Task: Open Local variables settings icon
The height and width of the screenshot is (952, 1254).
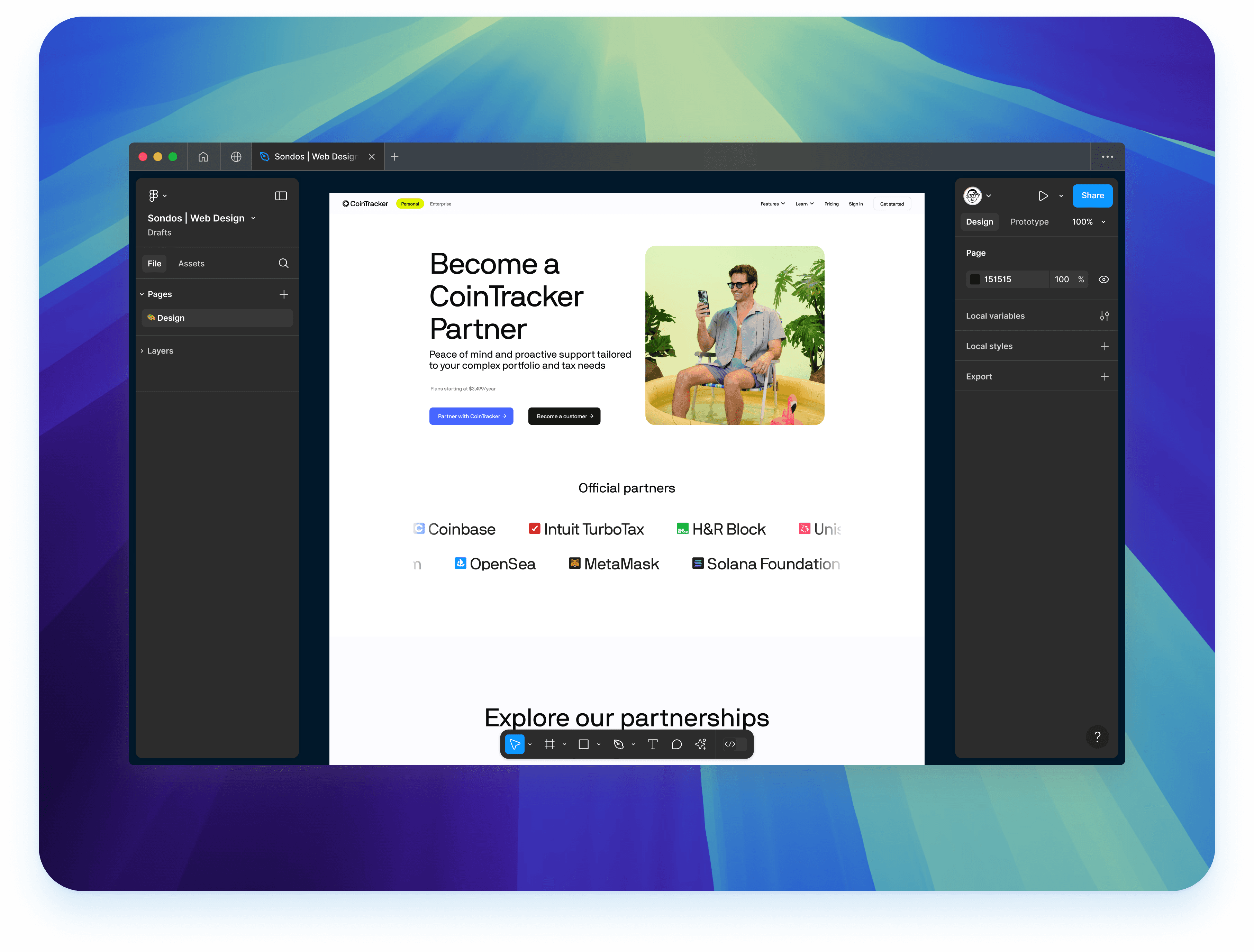Action: coord(1104,316)
